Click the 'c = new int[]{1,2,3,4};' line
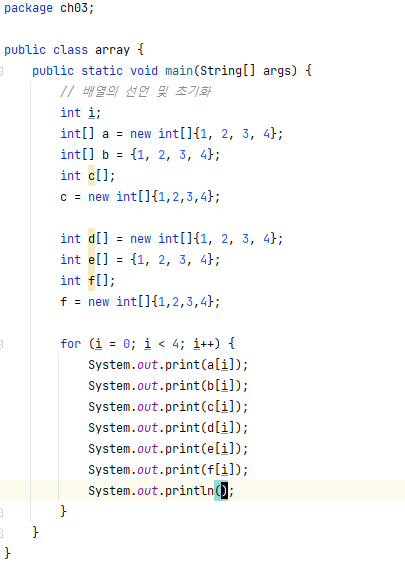 (140, 197)
